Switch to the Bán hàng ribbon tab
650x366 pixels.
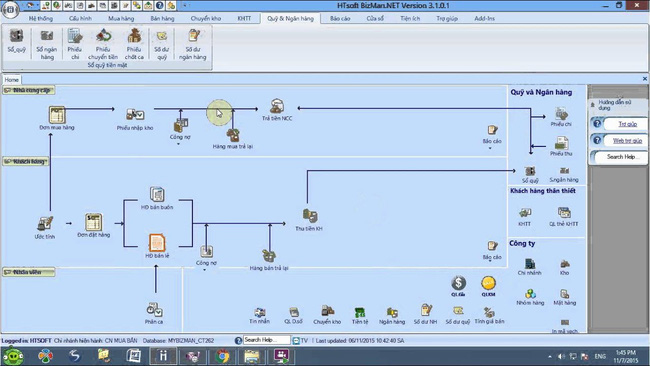(162, 18)
